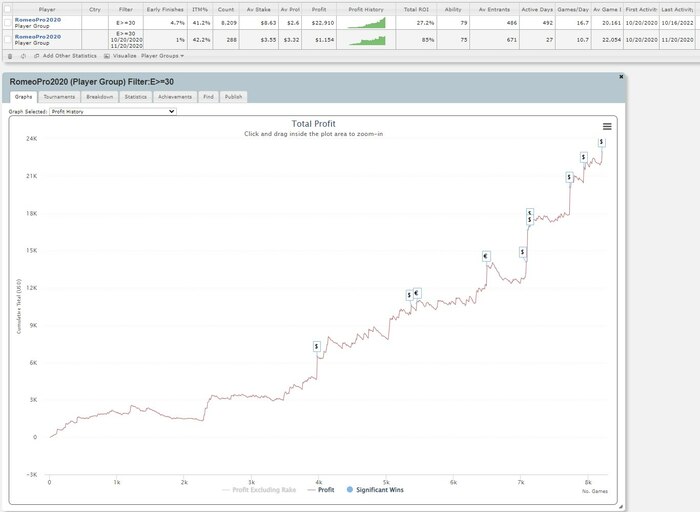The width and height of the screenshot is (700, 512).
Task: Sort by the Games/Day column header
Action: [573, 9]
